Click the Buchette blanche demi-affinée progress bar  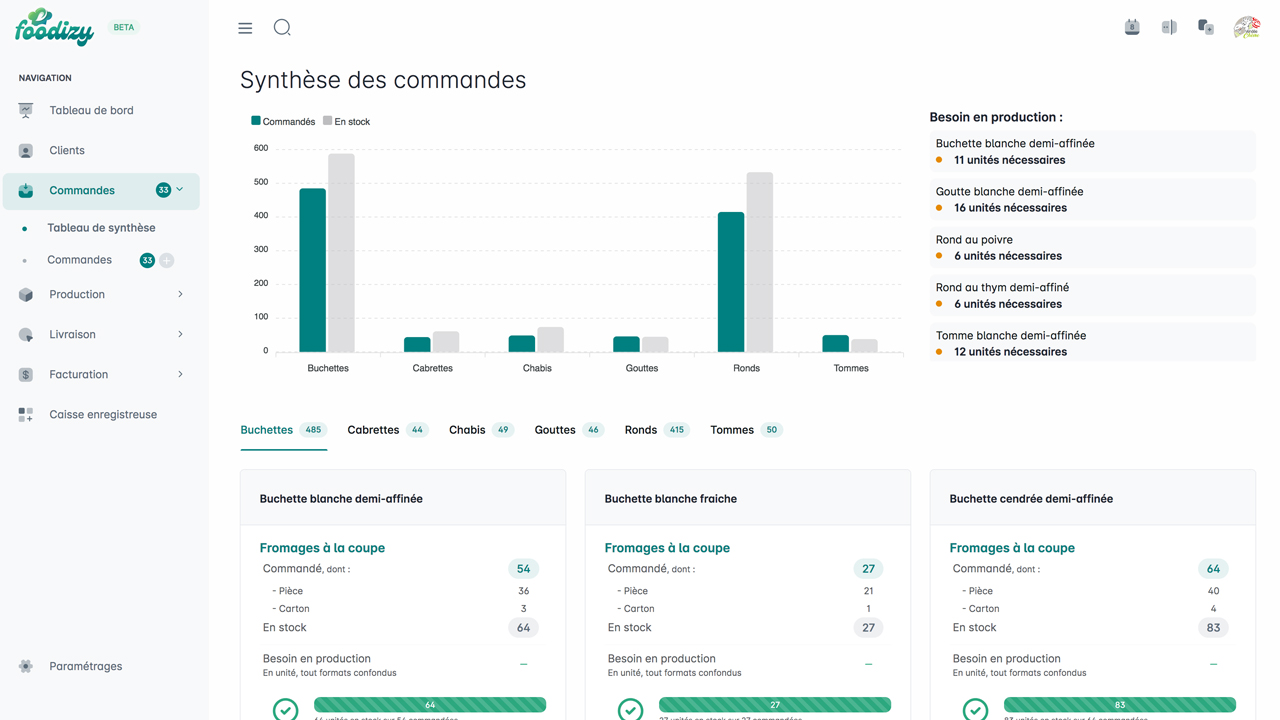[x=430, y=705]
